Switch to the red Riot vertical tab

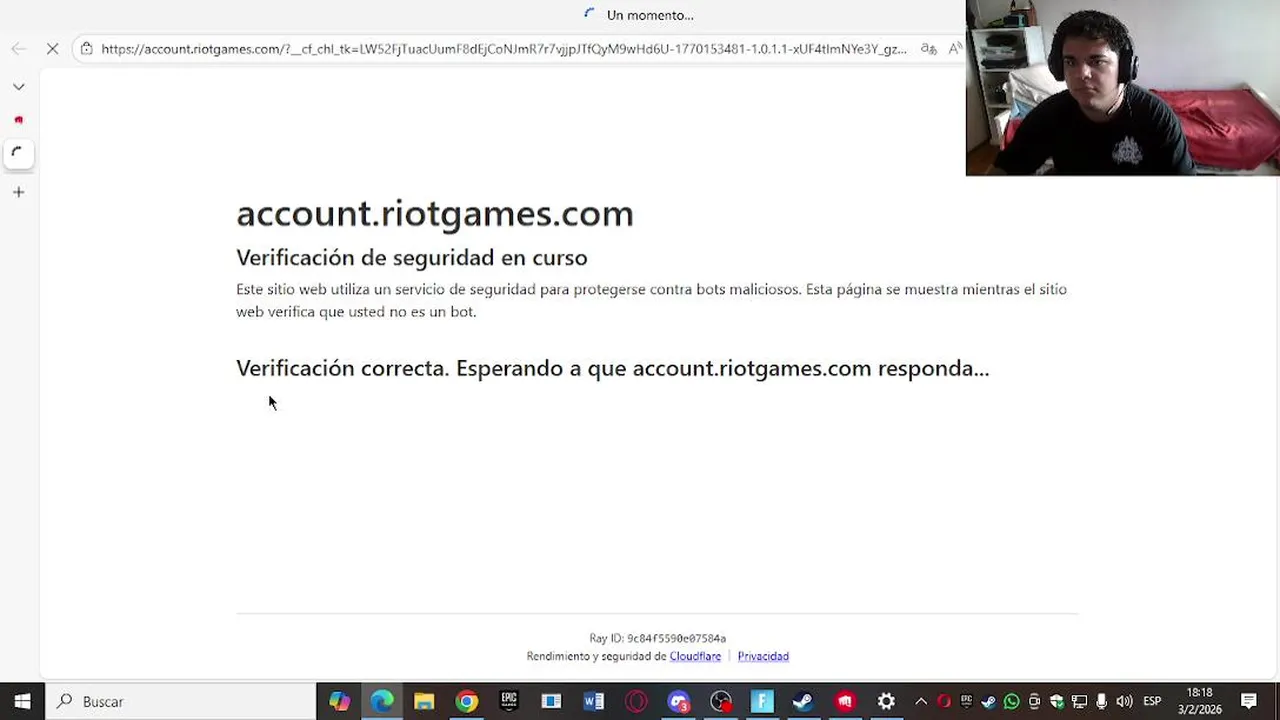point(18,120)
